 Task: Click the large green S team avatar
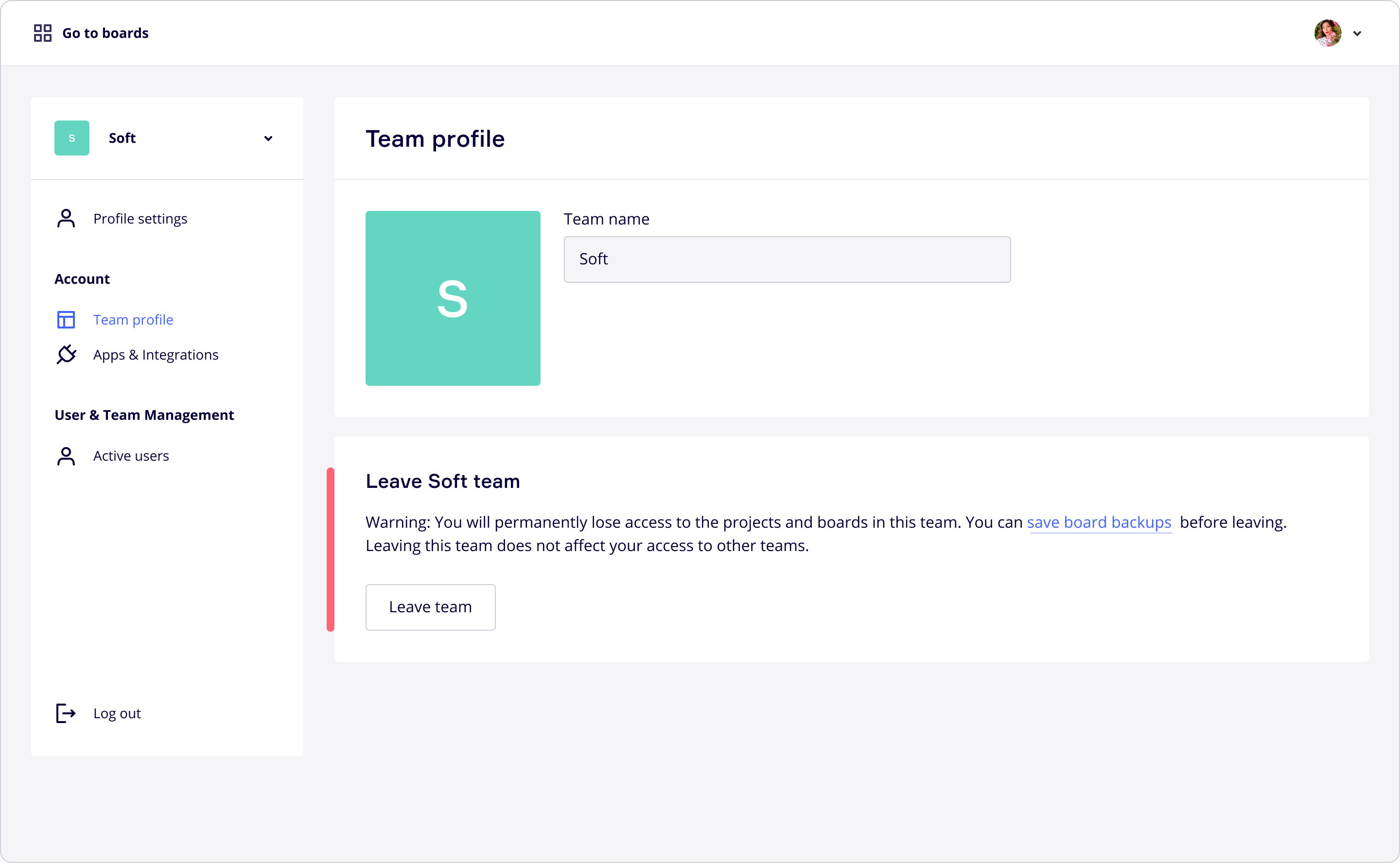452,298
